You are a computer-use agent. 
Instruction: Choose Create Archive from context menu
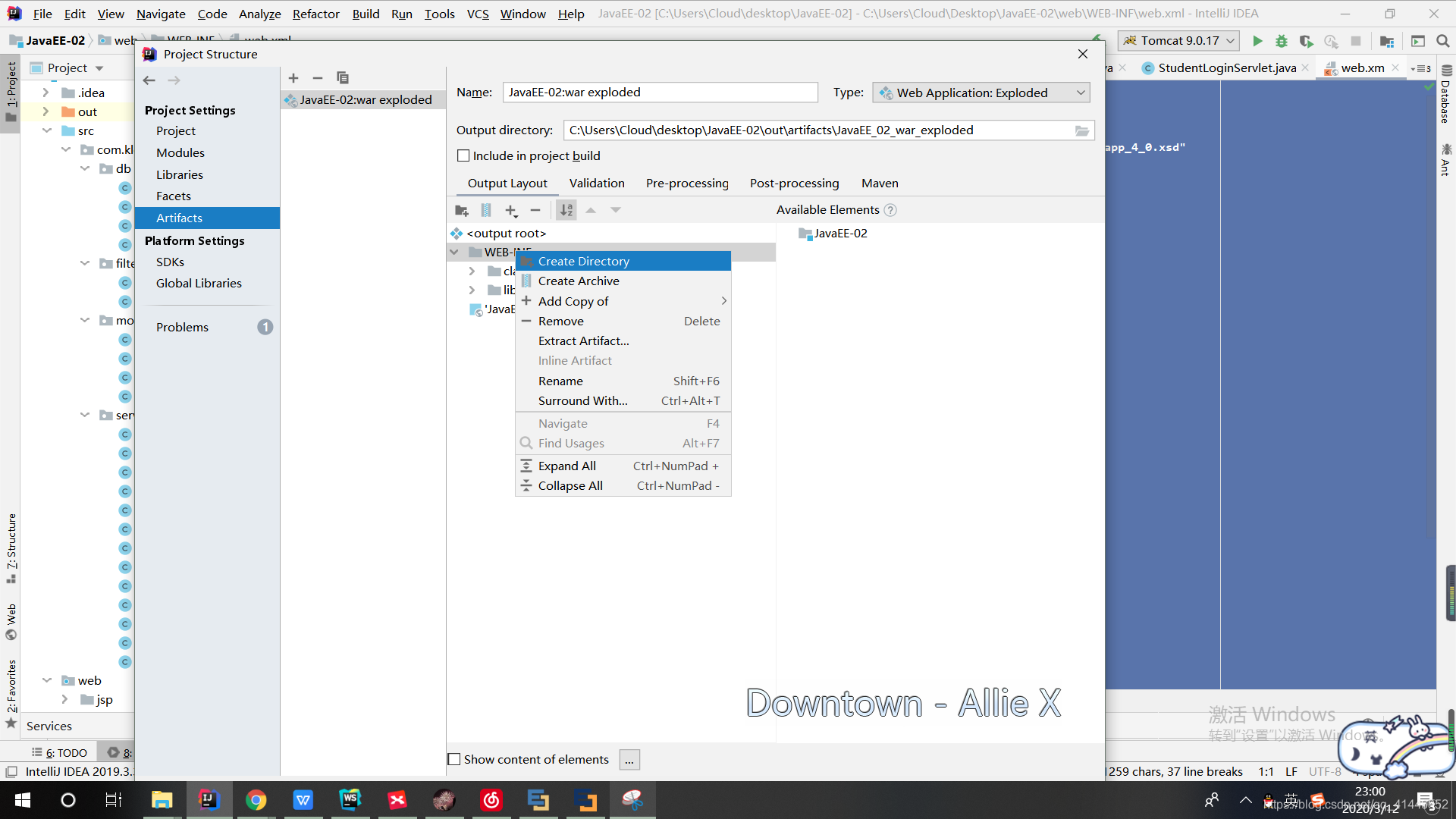coord(579,281)
